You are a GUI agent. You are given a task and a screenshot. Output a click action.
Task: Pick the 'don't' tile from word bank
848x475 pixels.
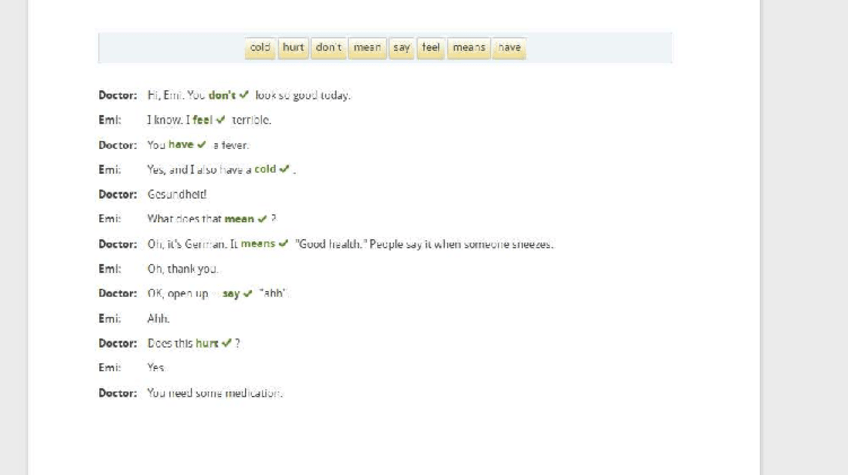pyautogui.click(x=328, y=47)
